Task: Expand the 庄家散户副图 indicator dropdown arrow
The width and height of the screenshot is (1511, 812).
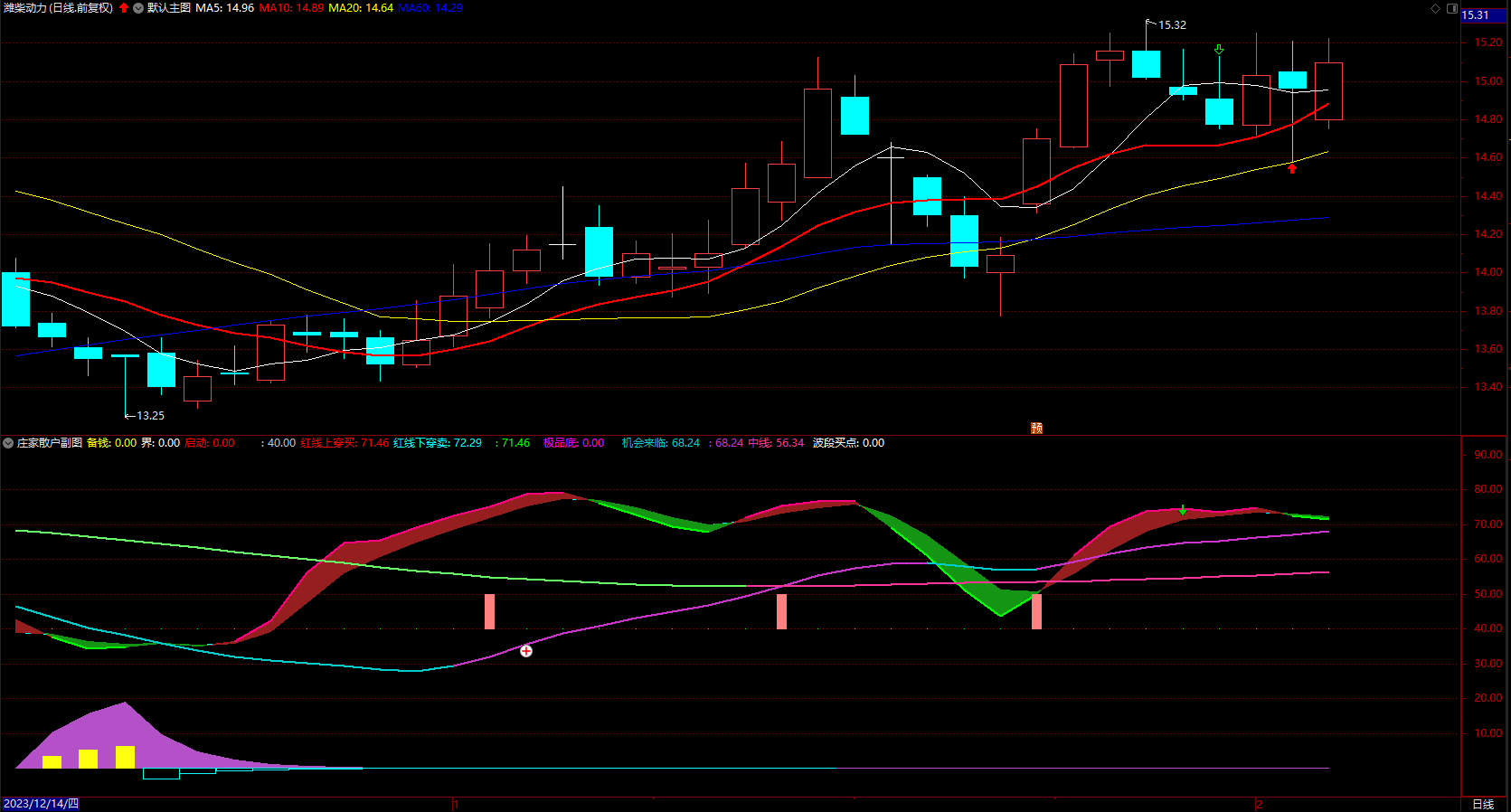Action: pos(8,443)
